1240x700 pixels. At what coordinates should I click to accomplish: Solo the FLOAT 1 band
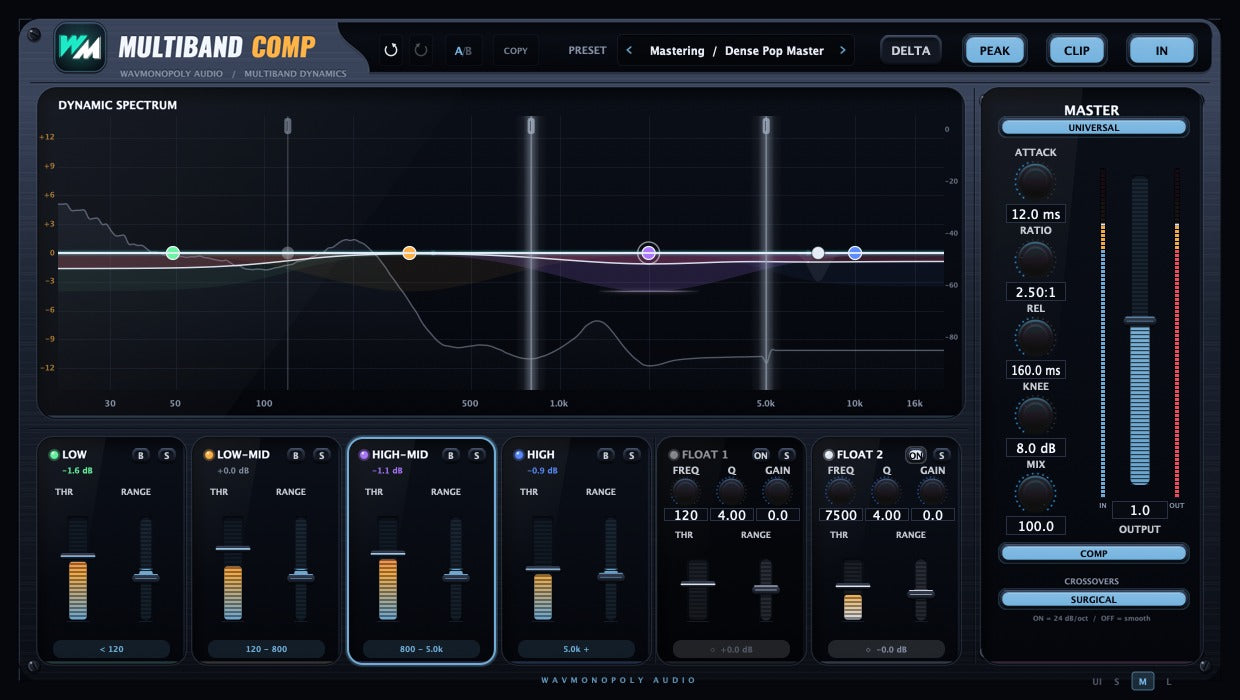787,455
